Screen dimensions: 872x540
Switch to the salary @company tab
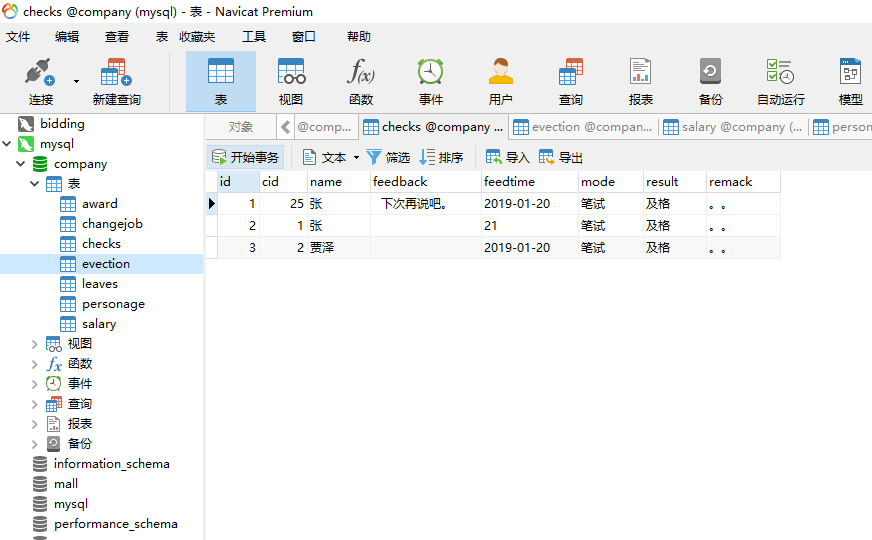[734, 127]
